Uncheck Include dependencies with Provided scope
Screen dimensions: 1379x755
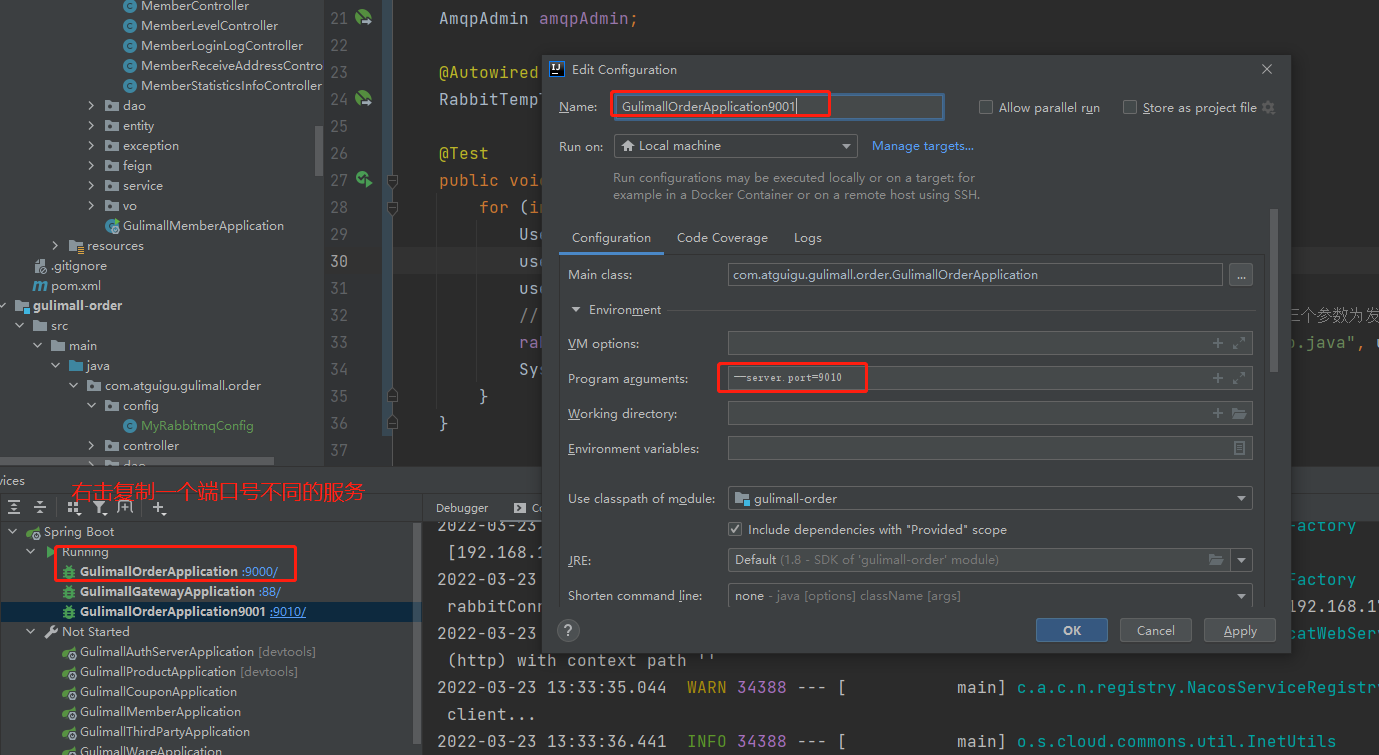click(x=736, y=530)
